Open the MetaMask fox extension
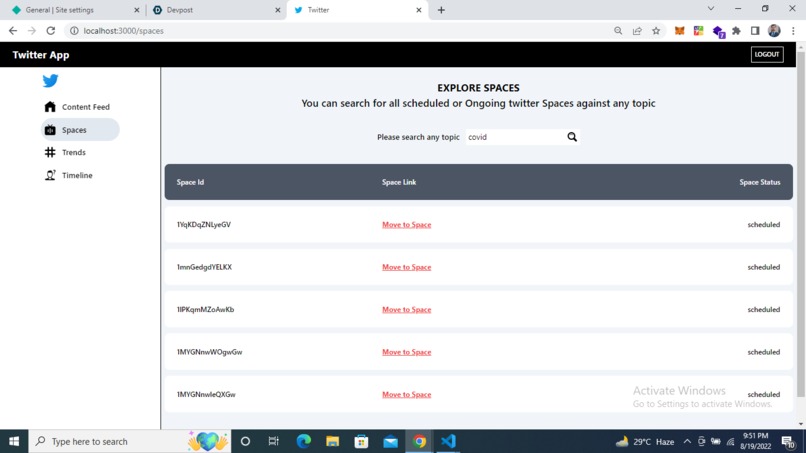This screenshot has height=453, width=806. [680, 31]
